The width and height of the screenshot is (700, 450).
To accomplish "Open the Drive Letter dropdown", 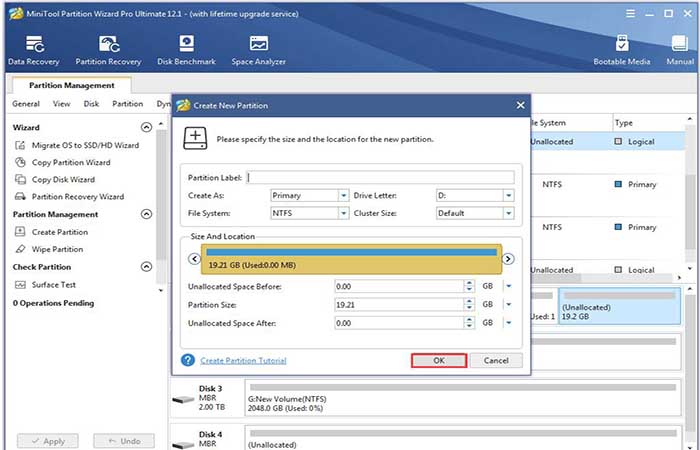I will 509,196.
